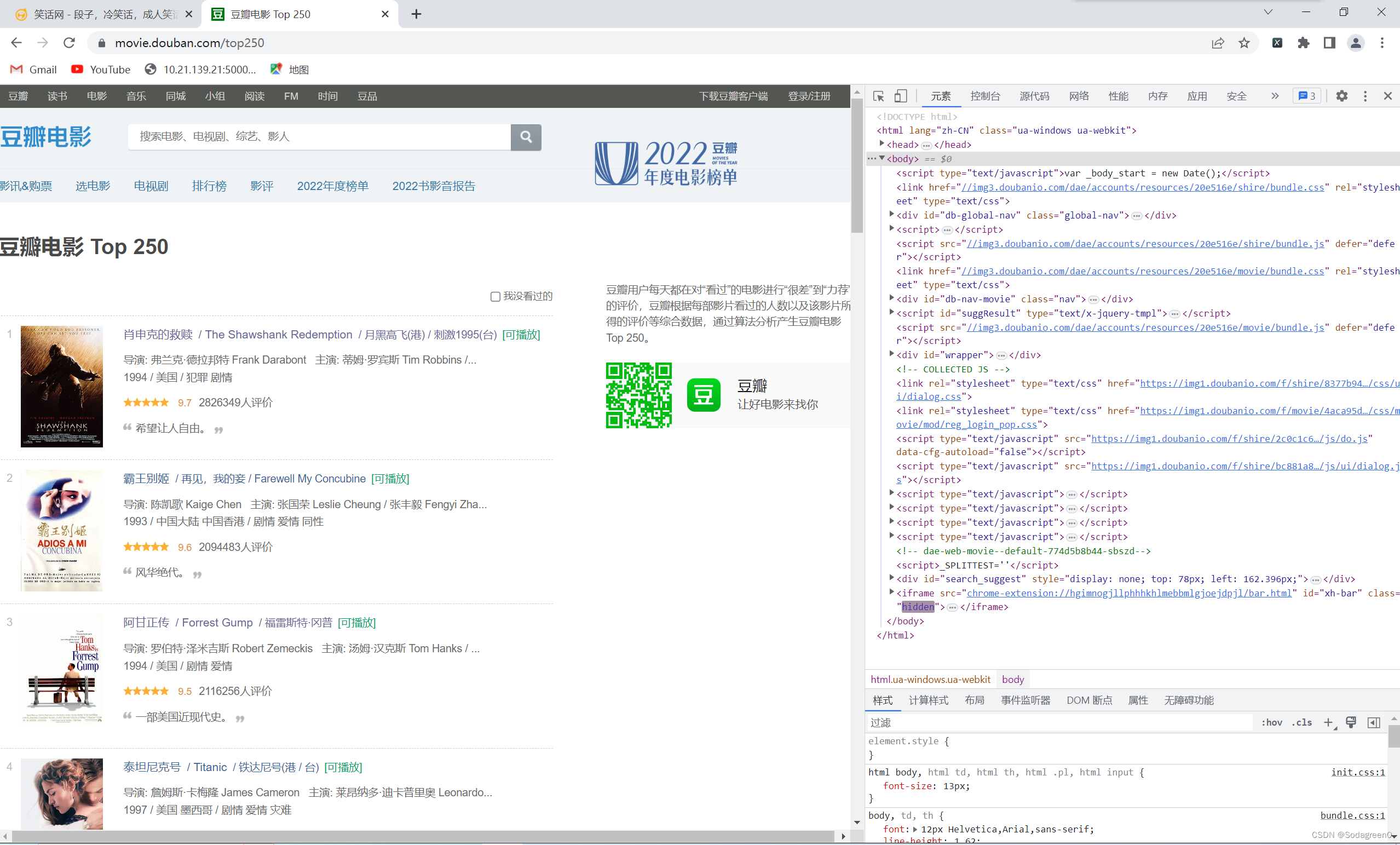The width and height of the screenshot is (1400, 845).
Task: Switch to the 网络 DevTools tab
Action: (x=1079, y=96)
